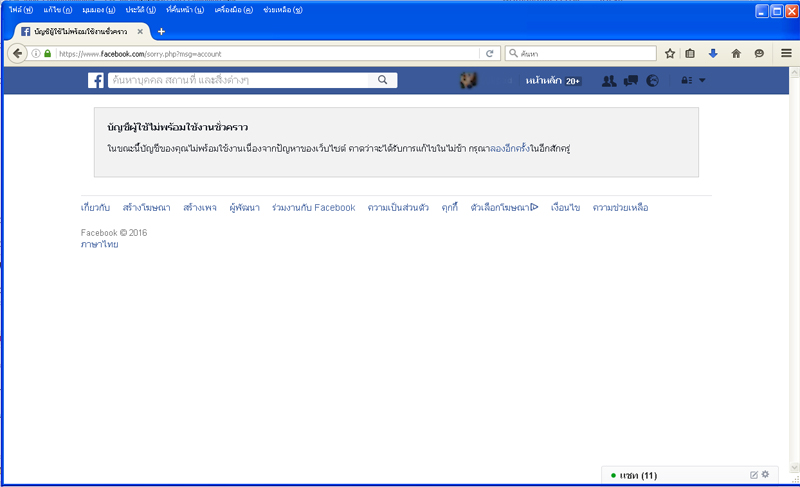This screenshot has height=487, width=800.
Task: Click the ภาษาไทย language link
Action: pos(99,244)
